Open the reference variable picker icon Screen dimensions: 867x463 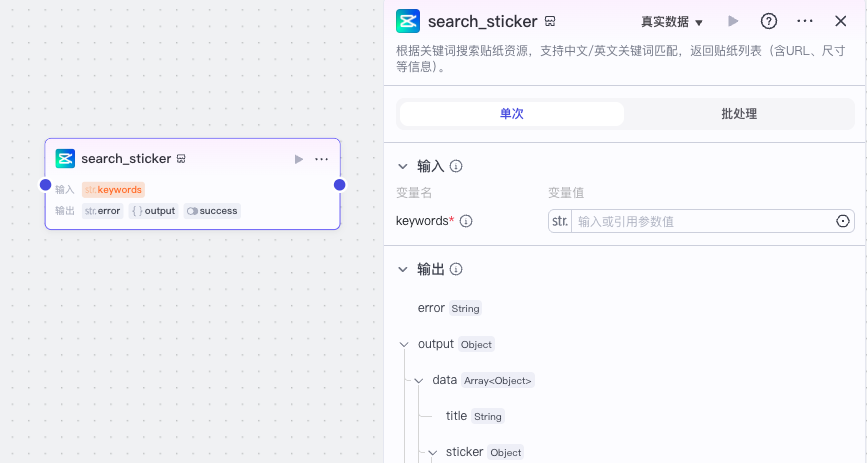(x=842, y=221)
